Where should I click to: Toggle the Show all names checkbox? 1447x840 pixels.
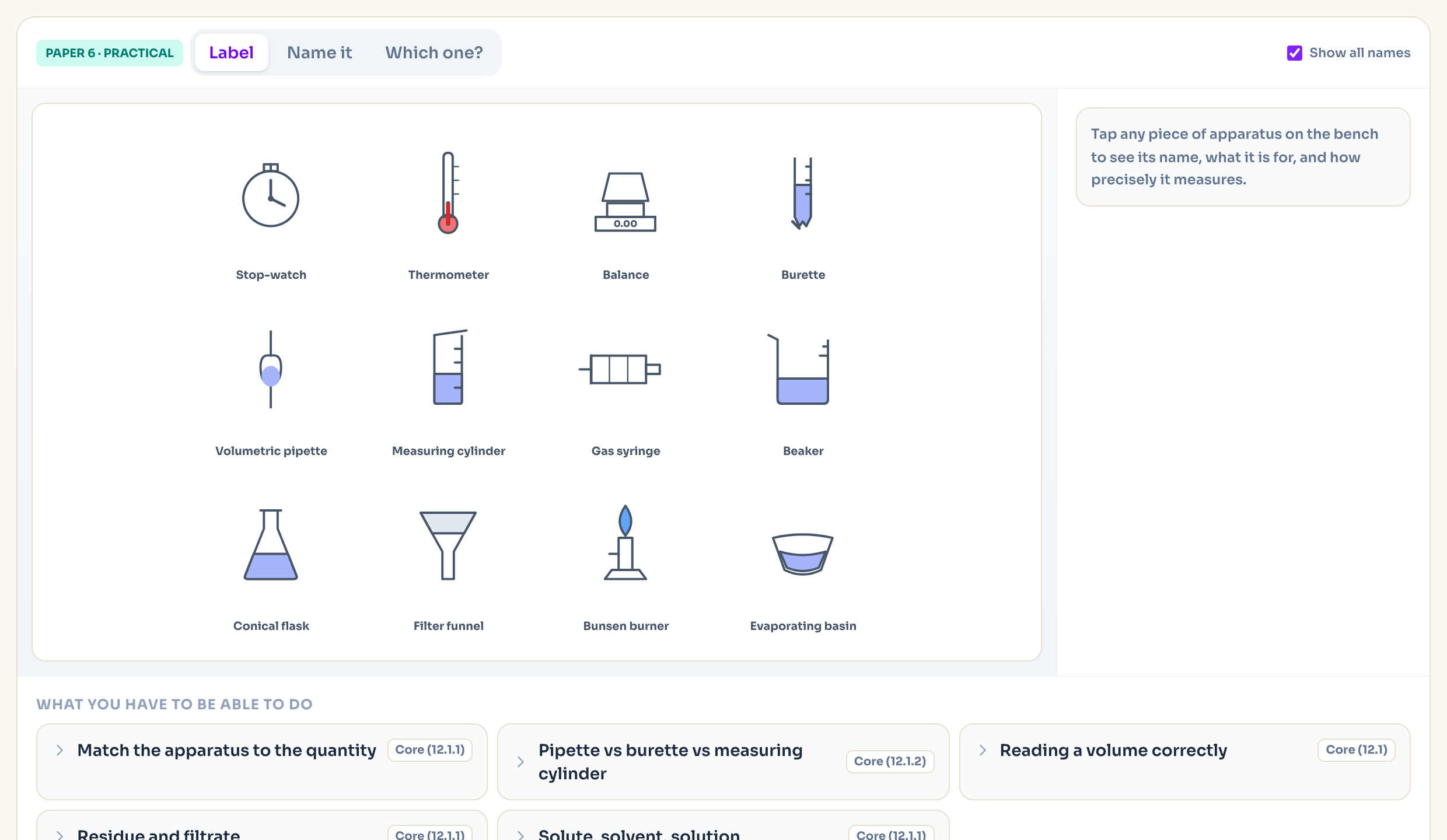[x=1294, y=53]
